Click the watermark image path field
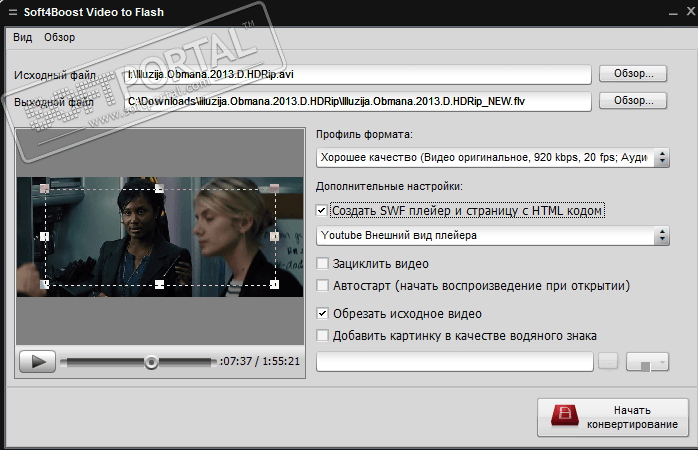Image resolution: width=698 pixels, height=450 pixels. click(x=455, y=361)
